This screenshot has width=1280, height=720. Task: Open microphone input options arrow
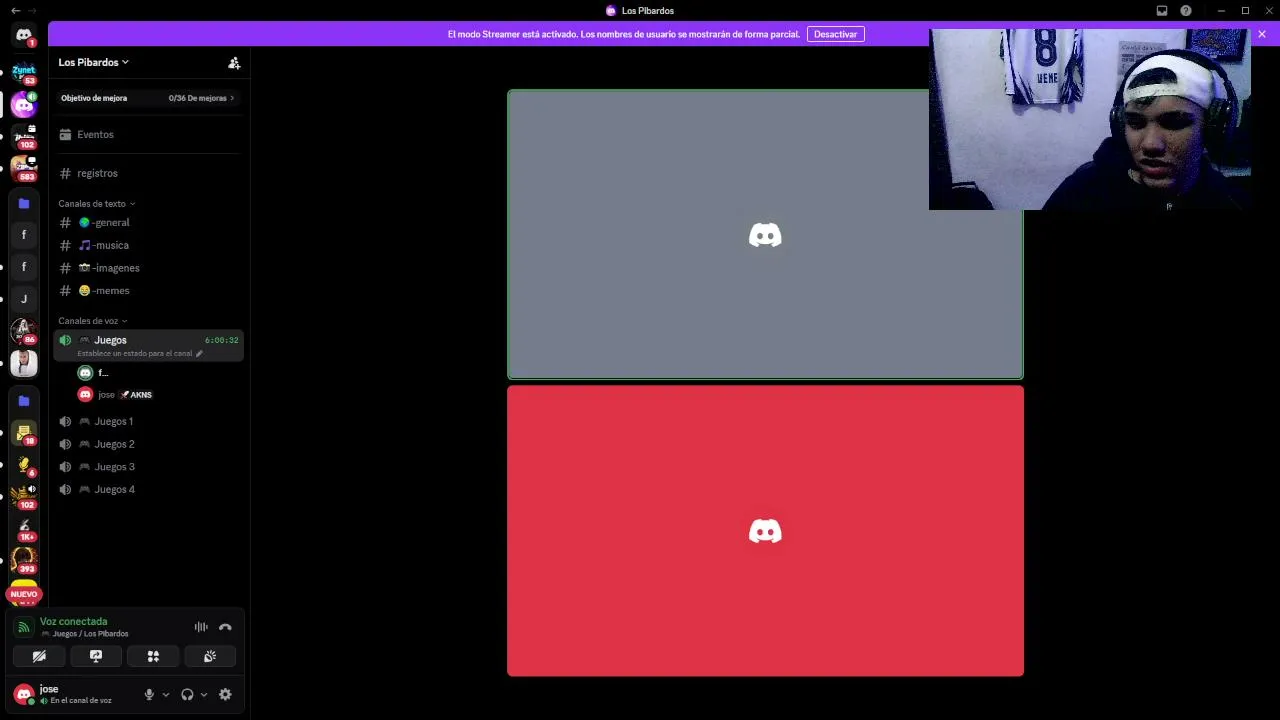point(166,695)
